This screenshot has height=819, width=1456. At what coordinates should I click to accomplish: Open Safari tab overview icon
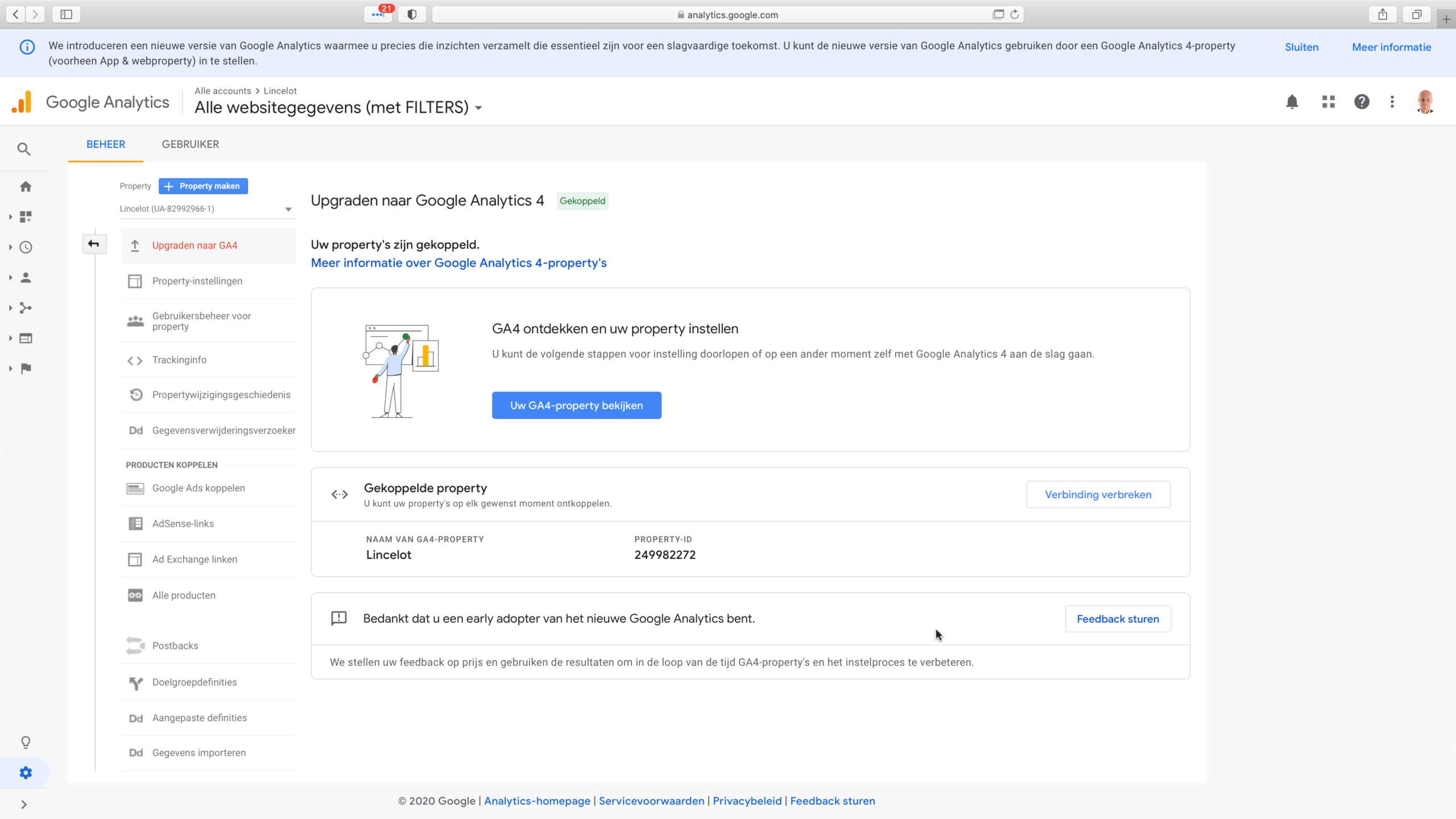(x=1417, y=14)
